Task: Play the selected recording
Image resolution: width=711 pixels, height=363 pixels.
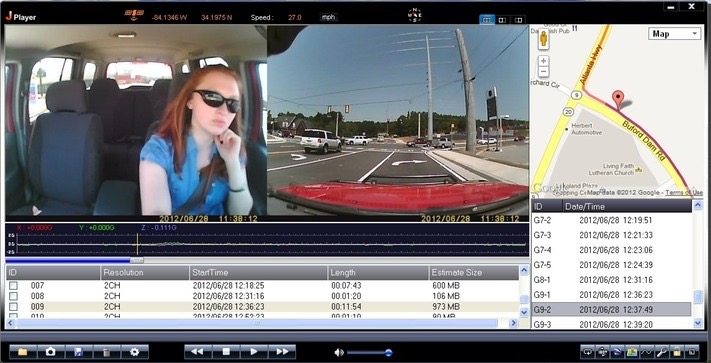Action: [x=254, y=352]
